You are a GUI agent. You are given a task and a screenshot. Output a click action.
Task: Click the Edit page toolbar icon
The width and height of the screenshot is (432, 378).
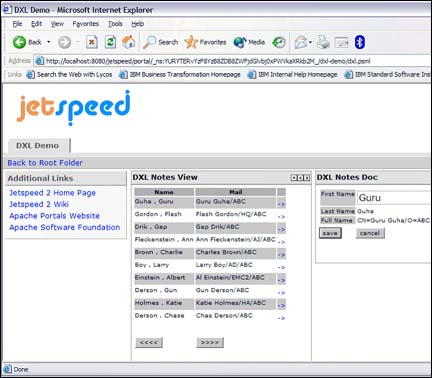341,42
